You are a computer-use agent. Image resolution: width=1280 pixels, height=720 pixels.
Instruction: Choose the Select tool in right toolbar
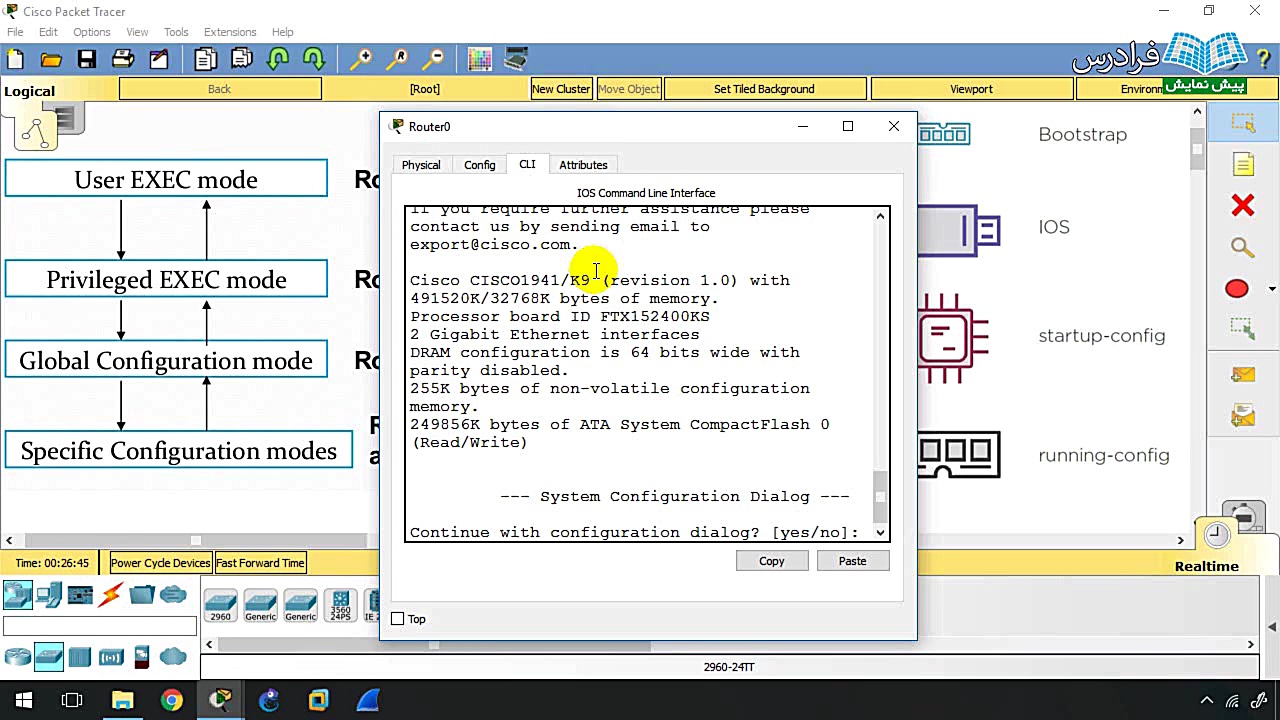tap(1243, 123)
